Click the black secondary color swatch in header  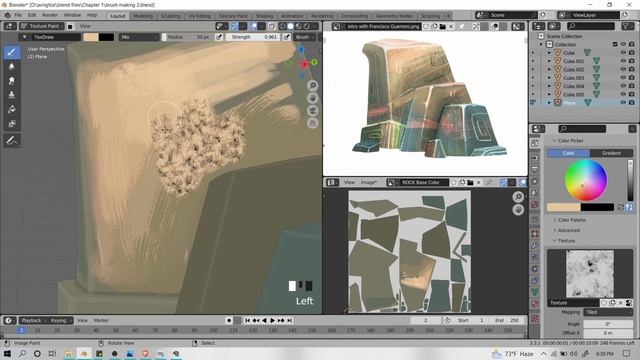(x=107, y=37)
